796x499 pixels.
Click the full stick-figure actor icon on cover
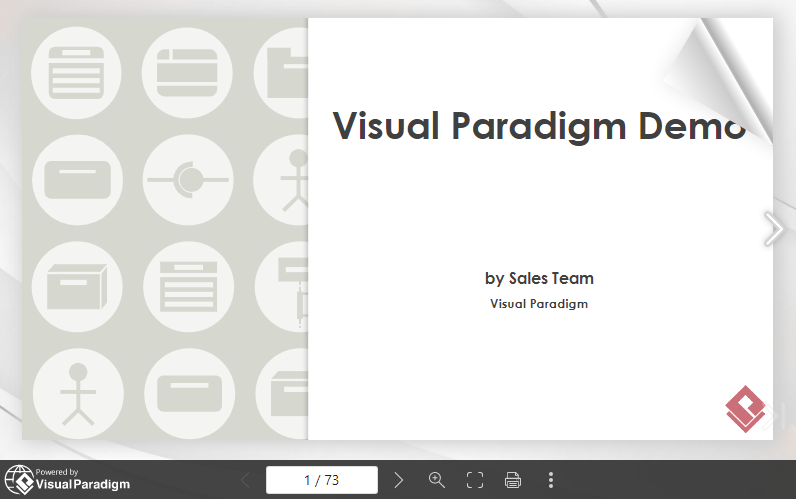77,394
